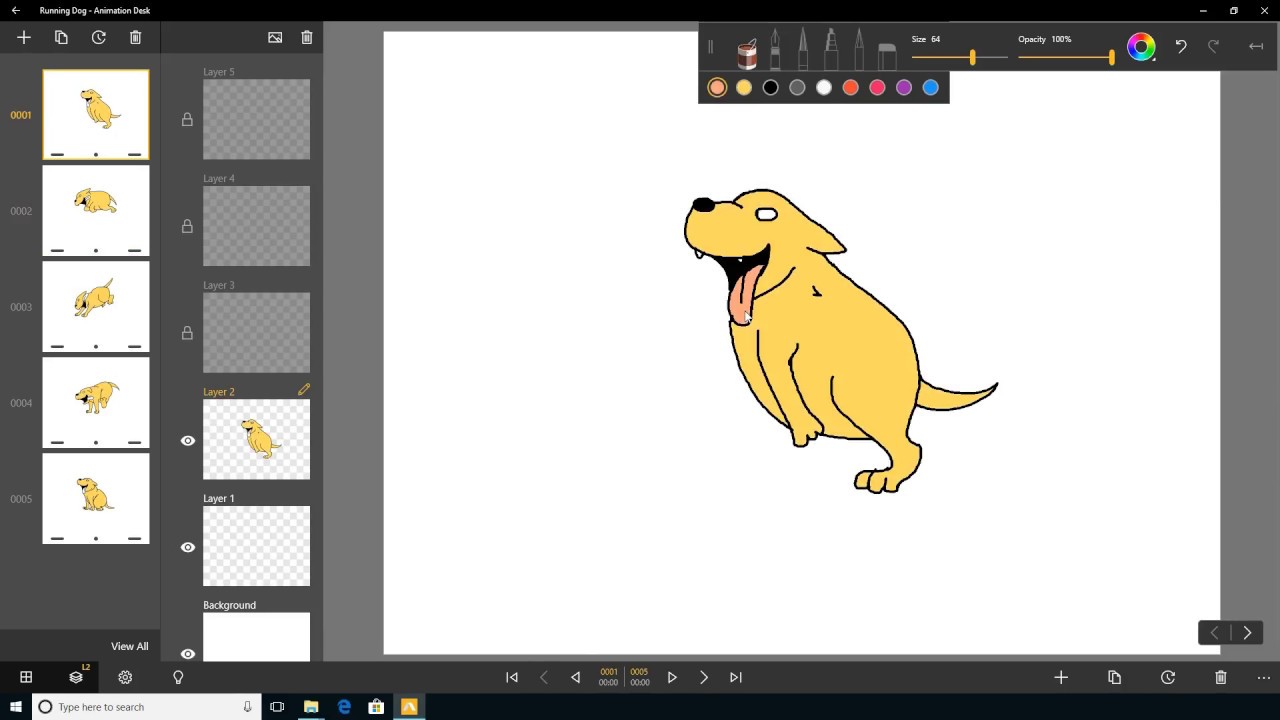This screenshot has height=720, width=1280.
Task: Unlock Layer 4
Action: tap(187, 226)
